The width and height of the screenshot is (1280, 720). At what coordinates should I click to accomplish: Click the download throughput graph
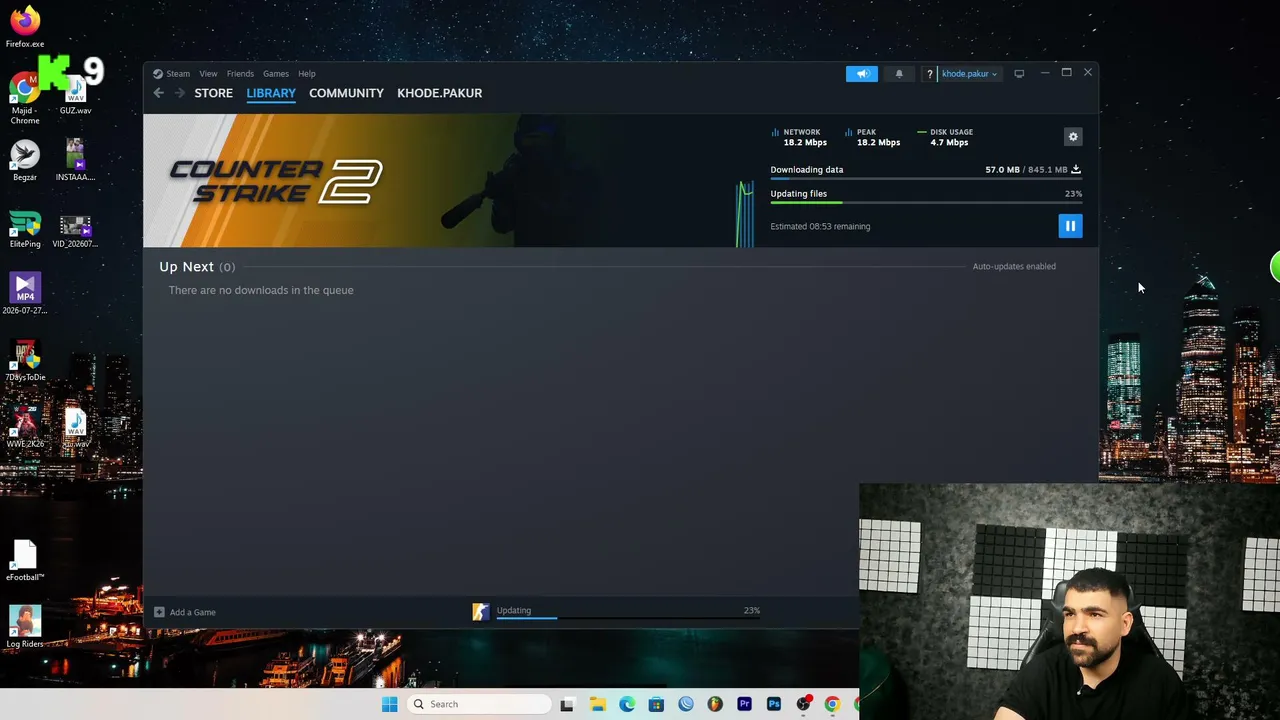pyautogui.click(x=745, y=214)
